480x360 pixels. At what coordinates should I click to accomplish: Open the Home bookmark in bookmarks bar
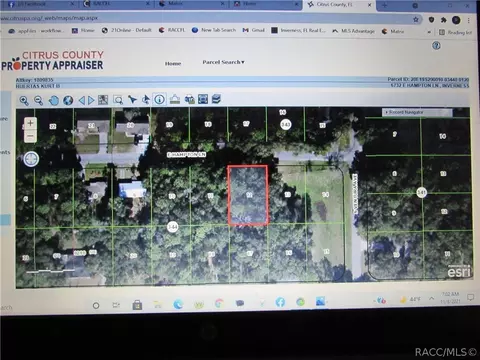point(83,30)
